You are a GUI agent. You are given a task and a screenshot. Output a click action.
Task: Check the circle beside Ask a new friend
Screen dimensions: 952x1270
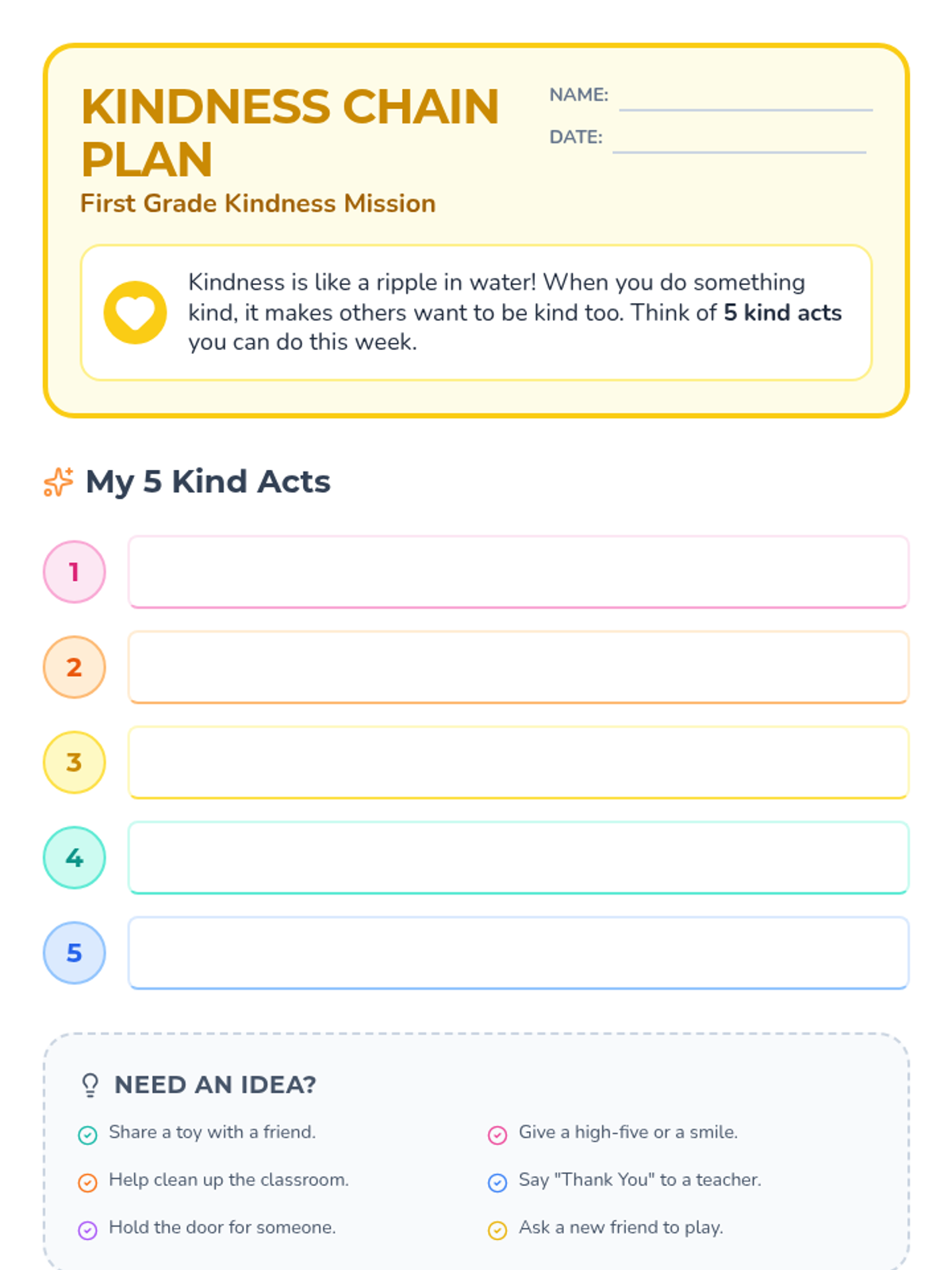click(x=497, y=1230)
